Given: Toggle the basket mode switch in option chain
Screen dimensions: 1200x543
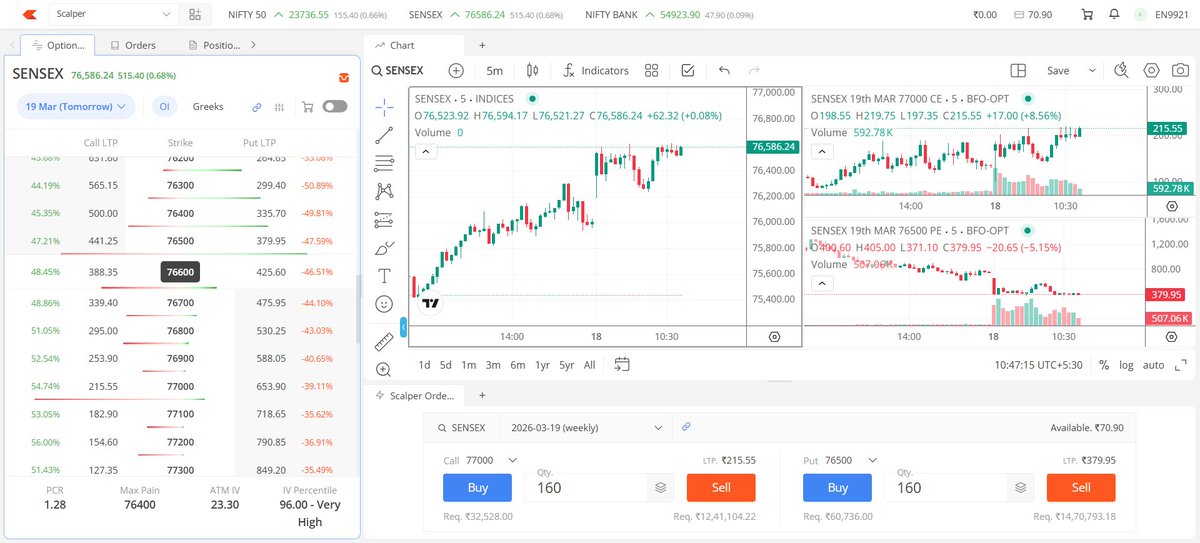Looking at the screenshot, I should pos(335,106).
